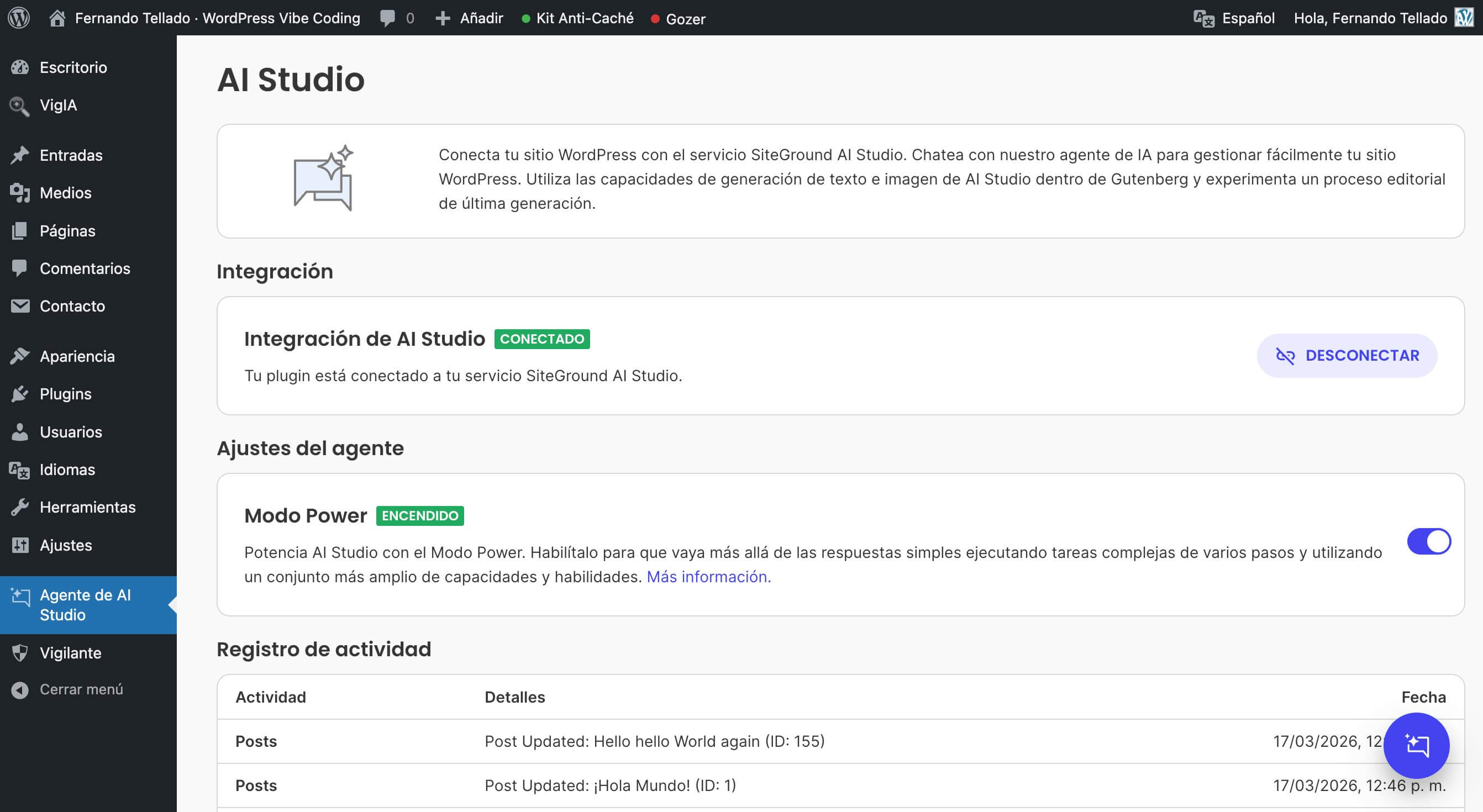
Task: Open the Español language switcher
Action: [x=1234, y=18]
